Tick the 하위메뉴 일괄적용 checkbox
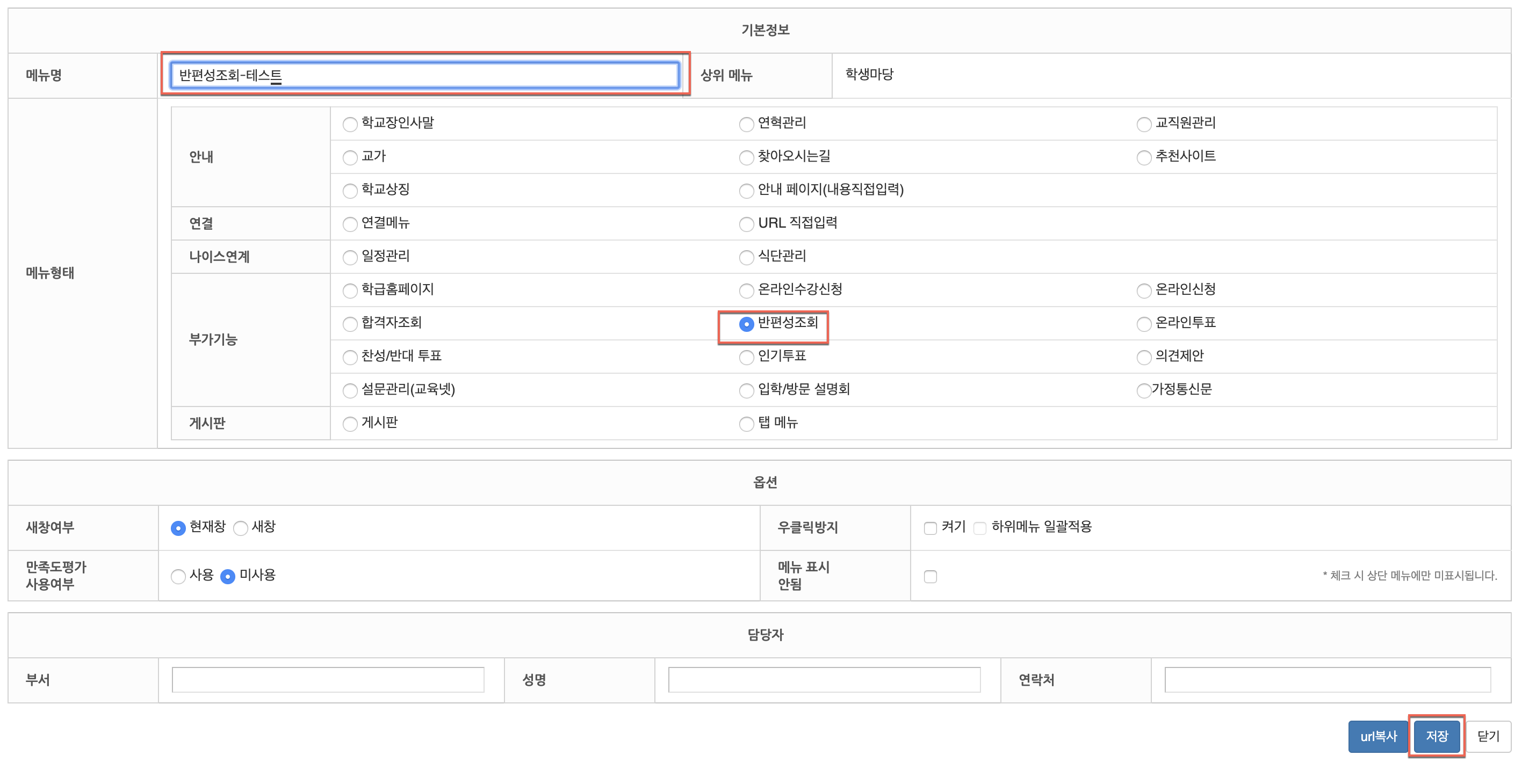 click(x=980, y=528)
